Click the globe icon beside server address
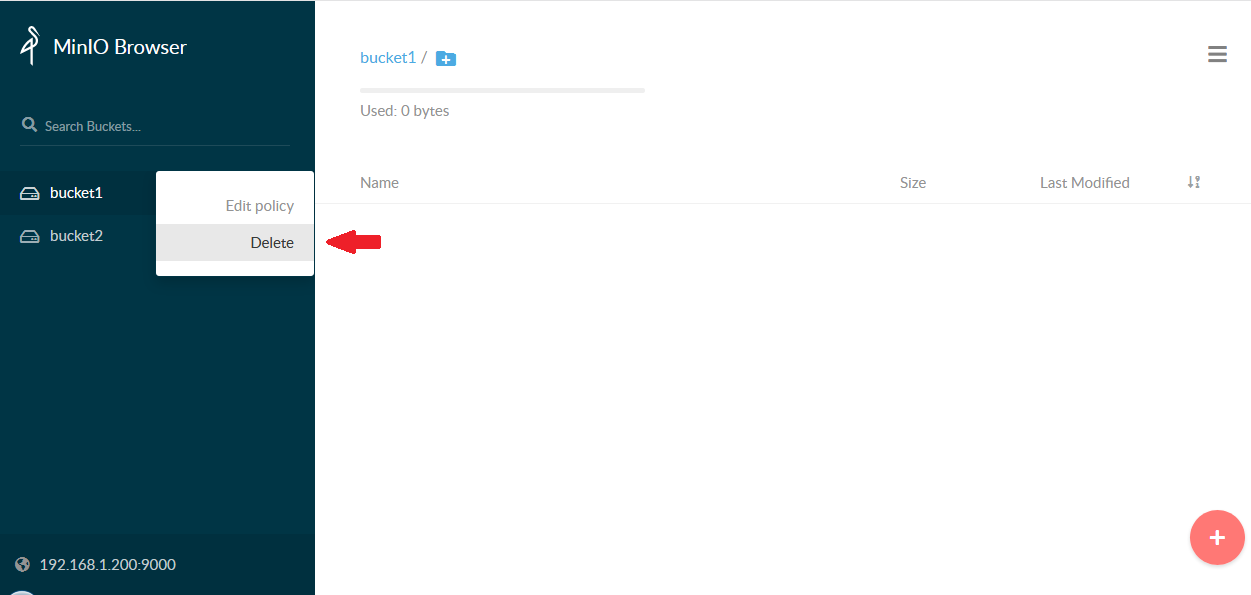1251x595 pixels. [x=23, y=565]
